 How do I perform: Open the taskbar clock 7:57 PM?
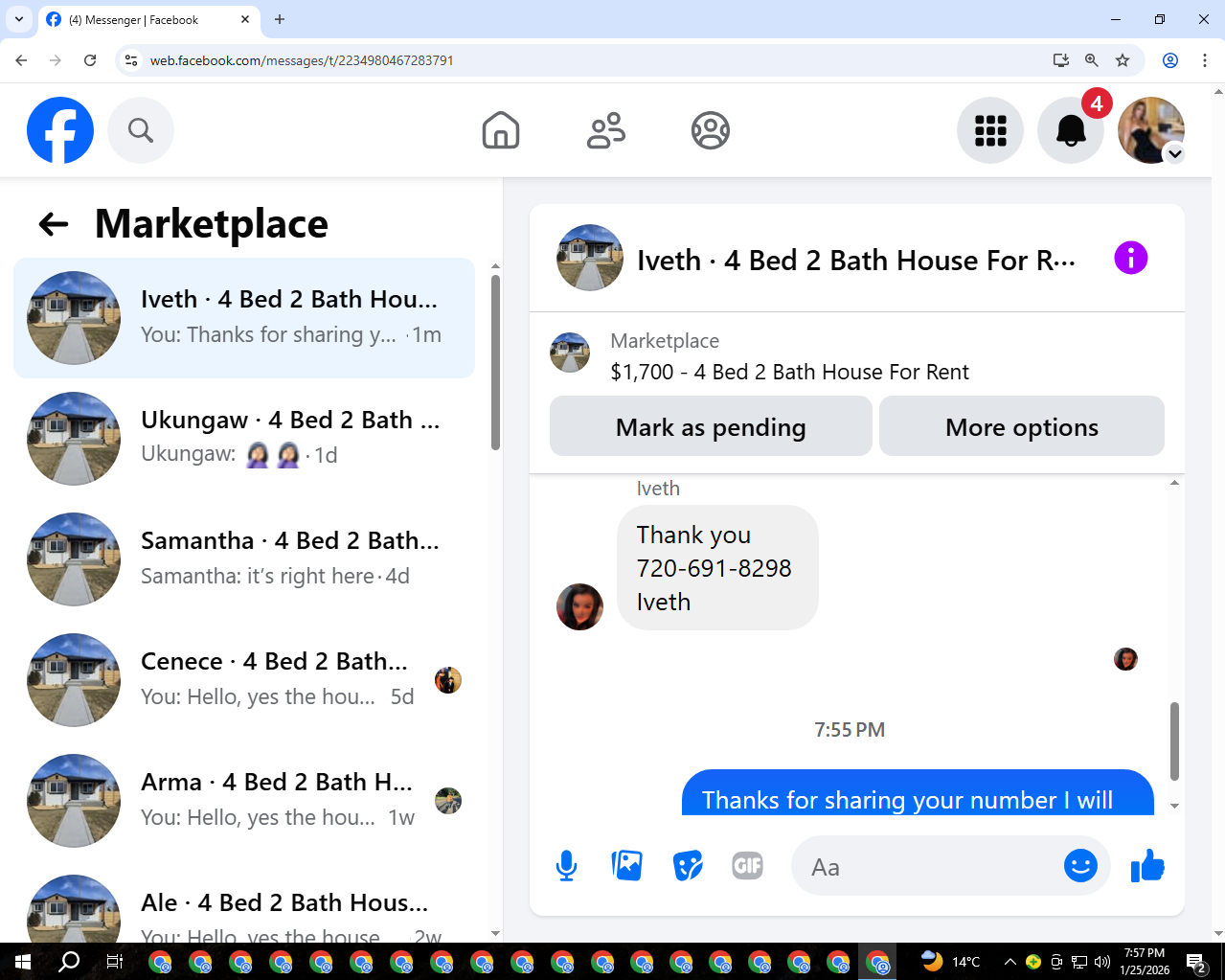click(1145, 962)
